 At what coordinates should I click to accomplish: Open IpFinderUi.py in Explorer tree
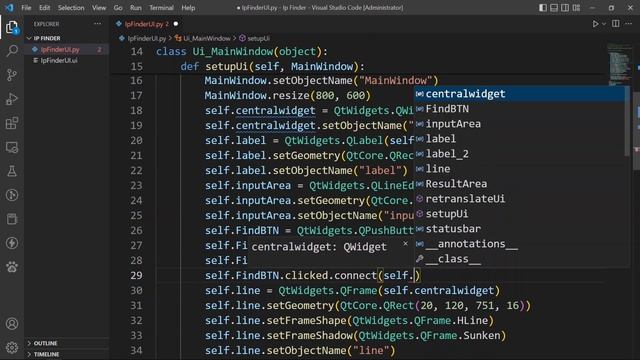click(x=60, y=49)
